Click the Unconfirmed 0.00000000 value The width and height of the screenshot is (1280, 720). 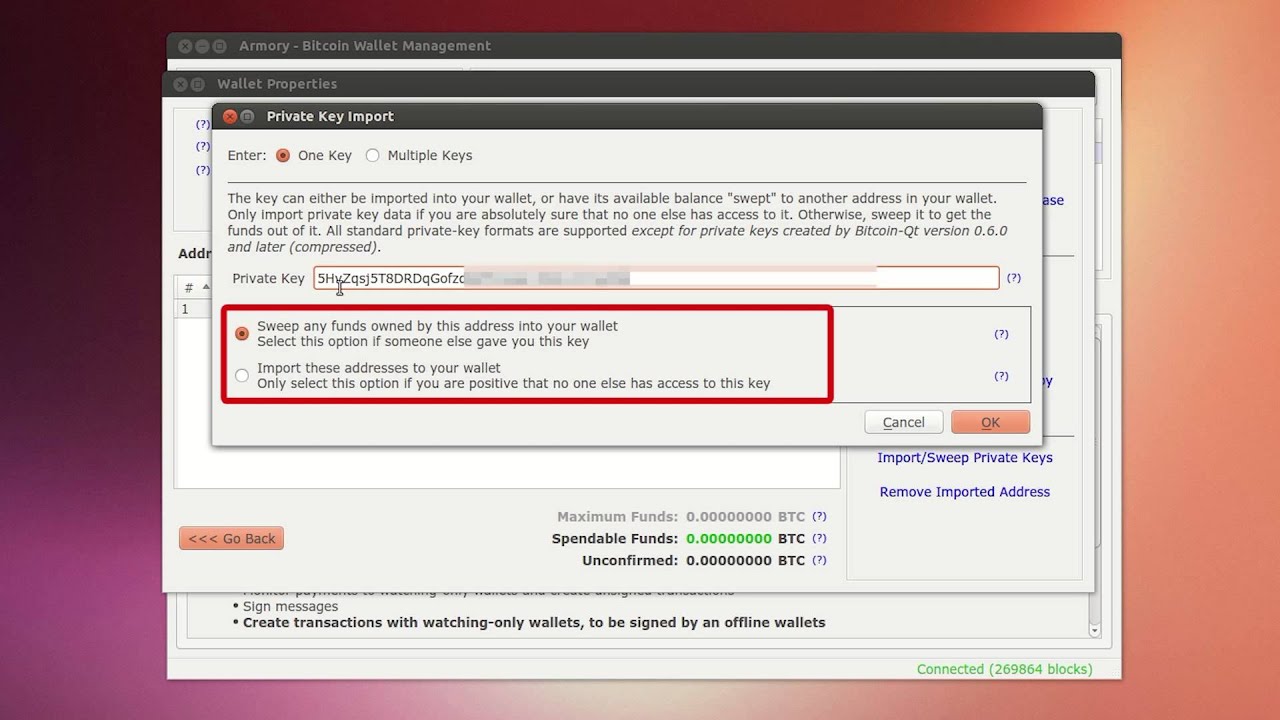729,561
